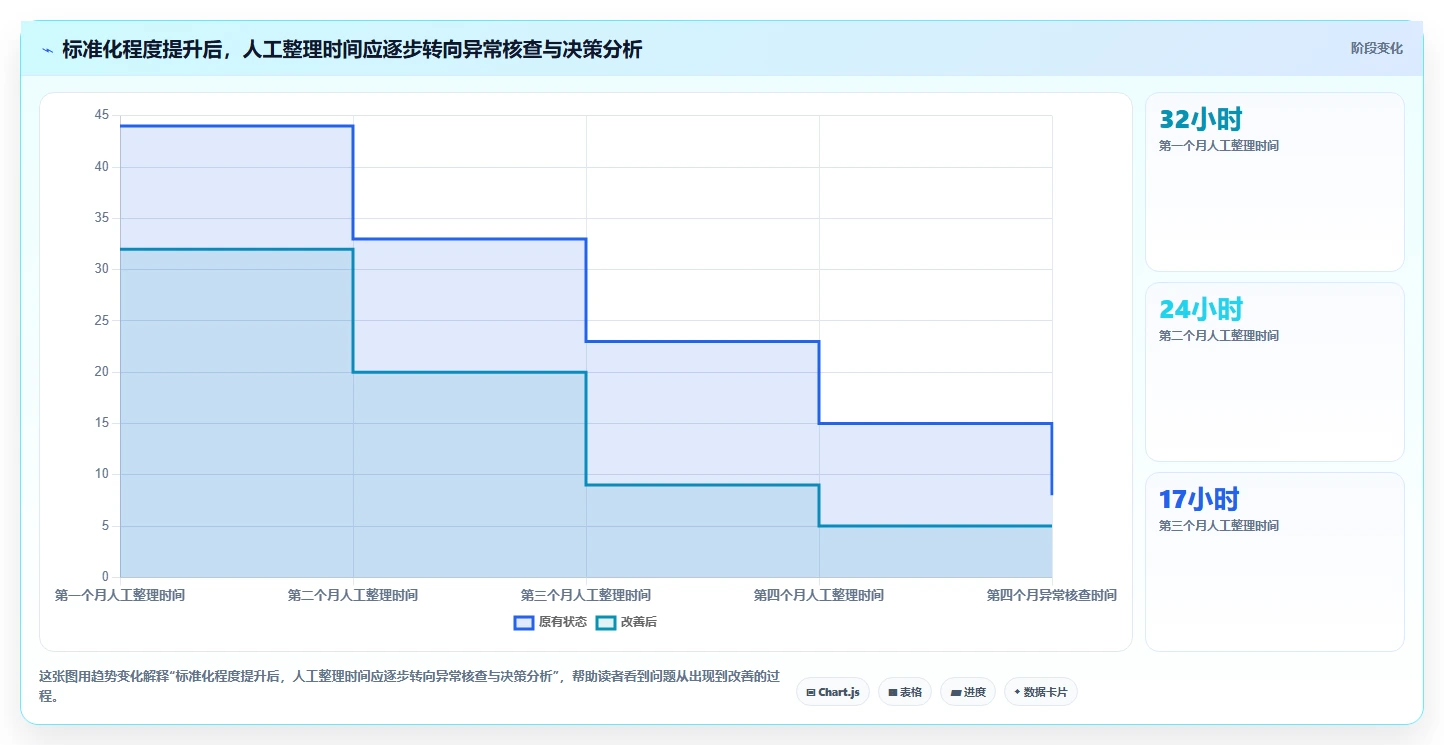The height and width of the screenshot is (745, 1444).
Task: Click x-axis label 第三个月人工整理时间
Action: [x=586, y=595]
